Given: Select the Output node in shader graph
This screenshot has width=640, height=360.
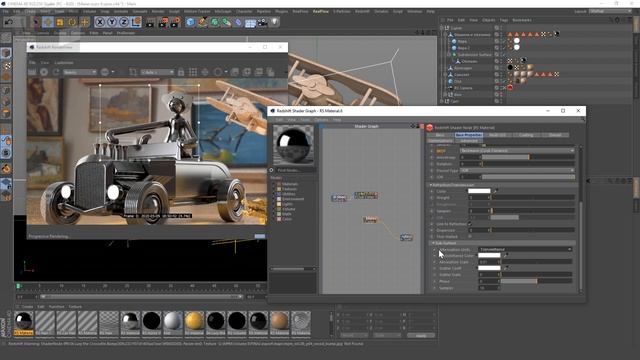Looking at the screenshot, I should tap(407, 237).
